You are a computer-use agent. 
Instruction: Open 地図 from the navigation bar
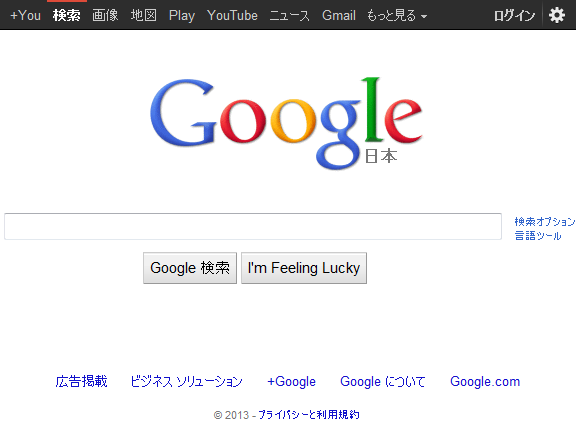[144, 15]
